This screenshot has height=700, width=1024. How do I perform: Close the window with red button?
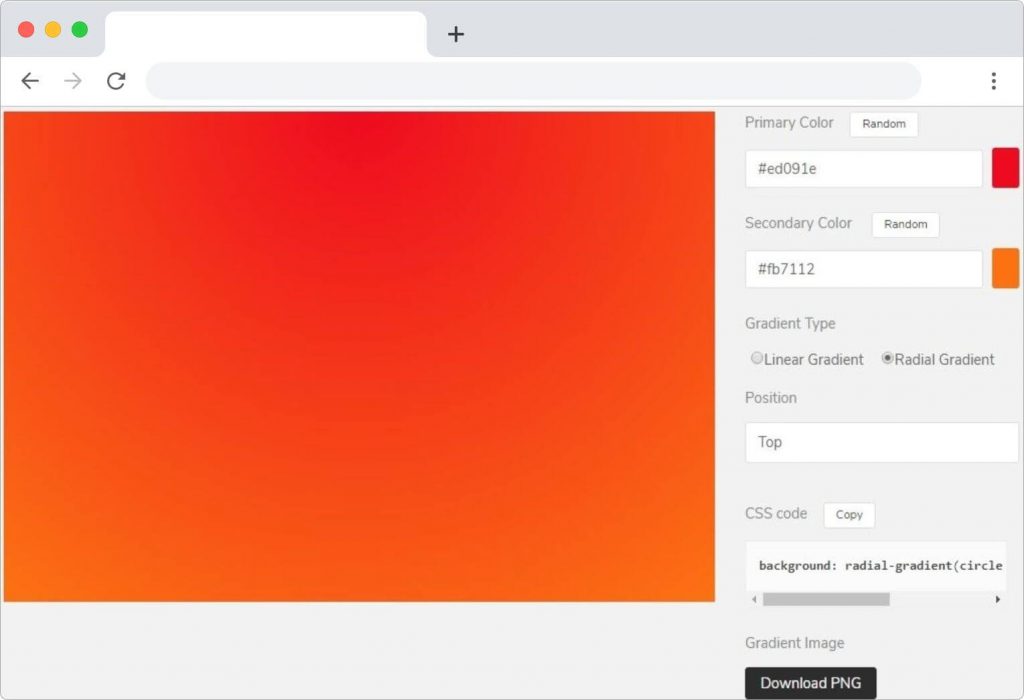(26, 29)
